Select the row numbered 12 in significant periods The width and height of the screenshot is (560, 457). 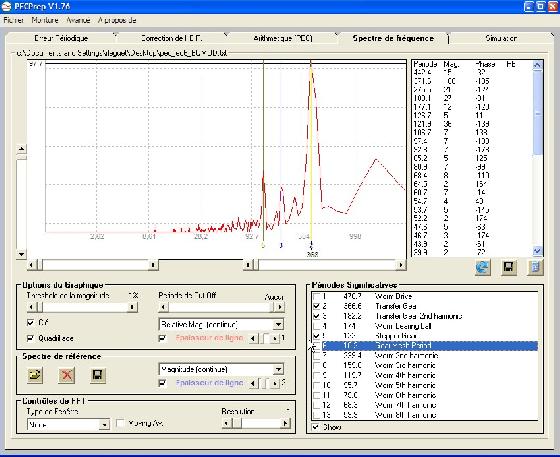[425, 405]
